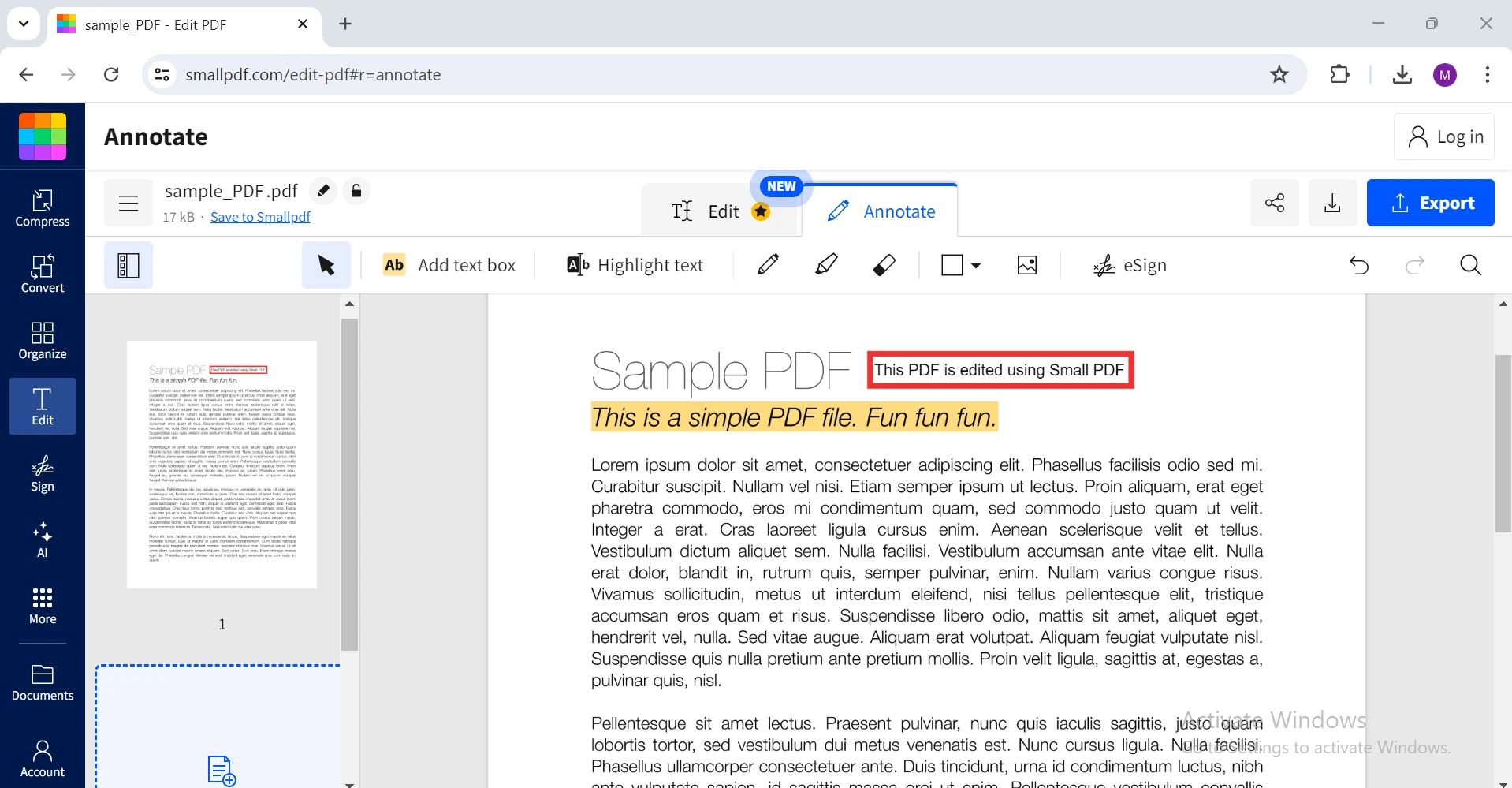Viewport: 1512px width, 788px height.
Task: Switch to the Edit tab
Action: click(719, 211)
